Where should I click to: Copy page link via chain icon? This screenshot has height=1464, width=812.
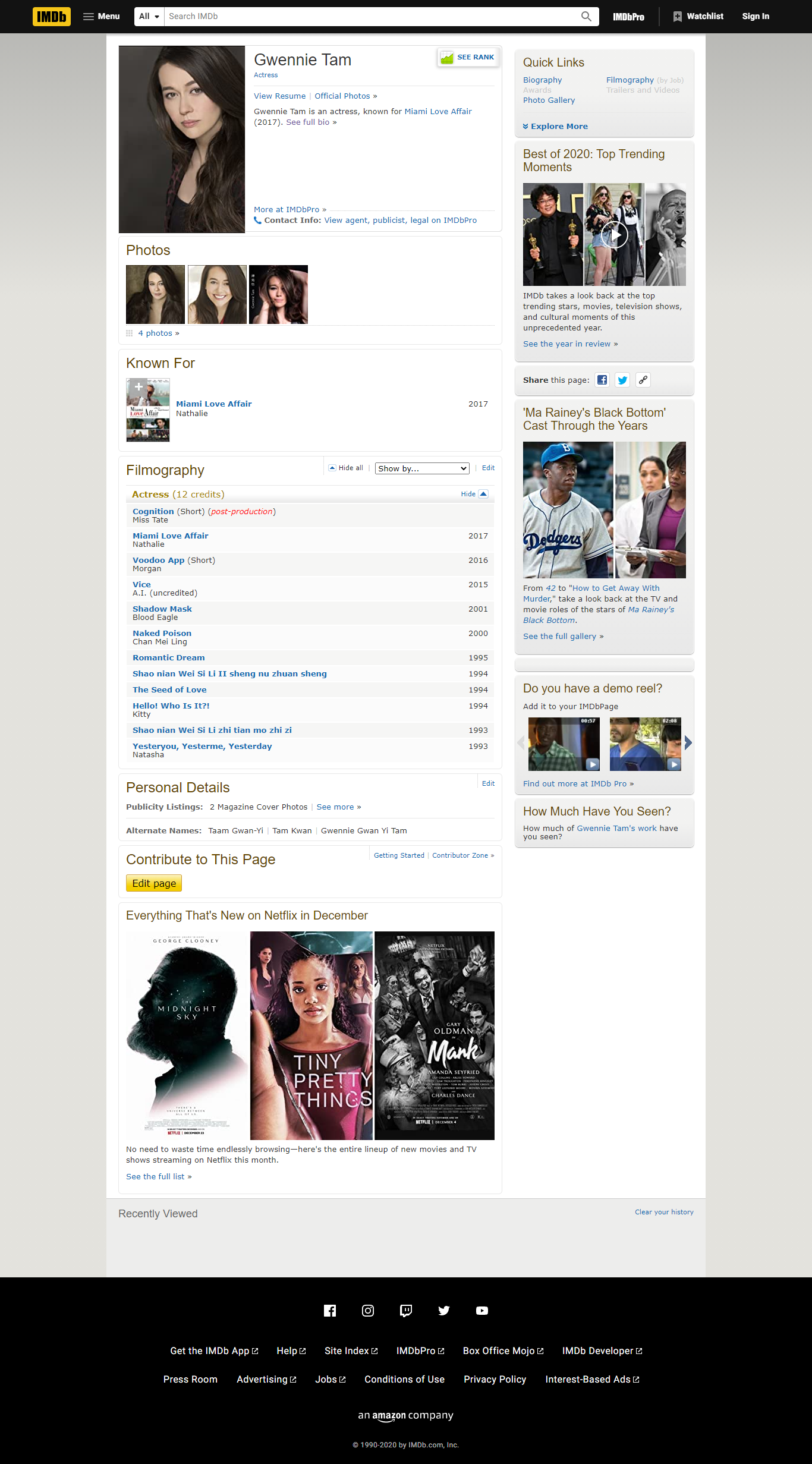(x=643, y=380)
